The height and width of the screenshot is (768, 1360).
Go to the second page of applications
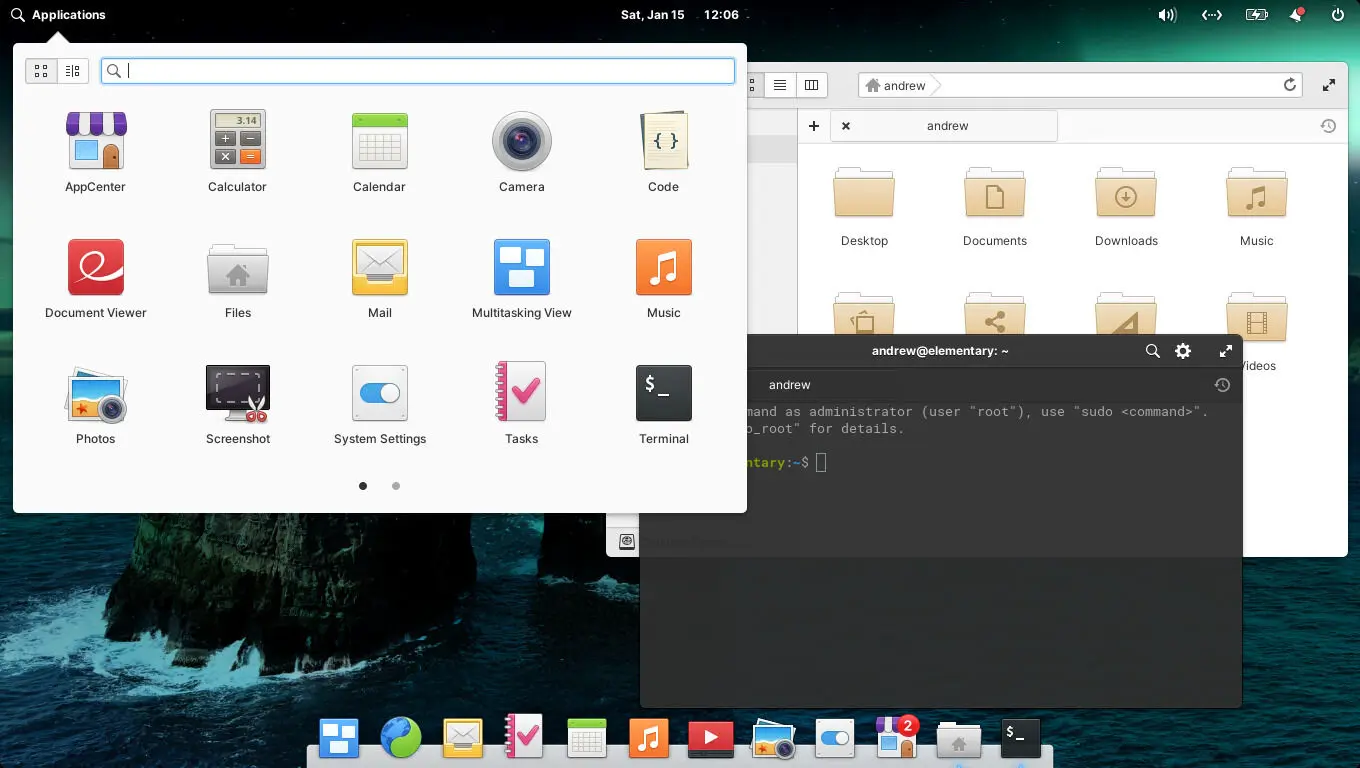[396, 486]
